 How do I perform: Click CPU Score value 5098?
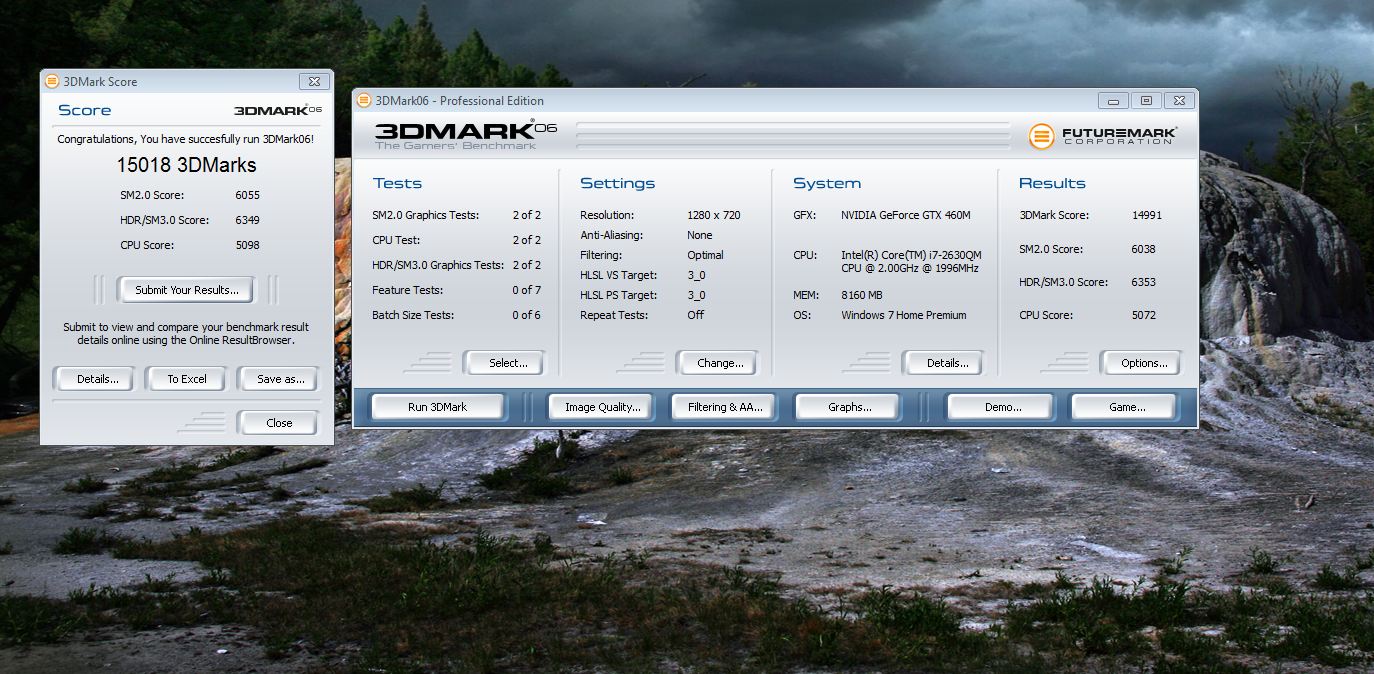pyautogui.click(x=247, y=245)
